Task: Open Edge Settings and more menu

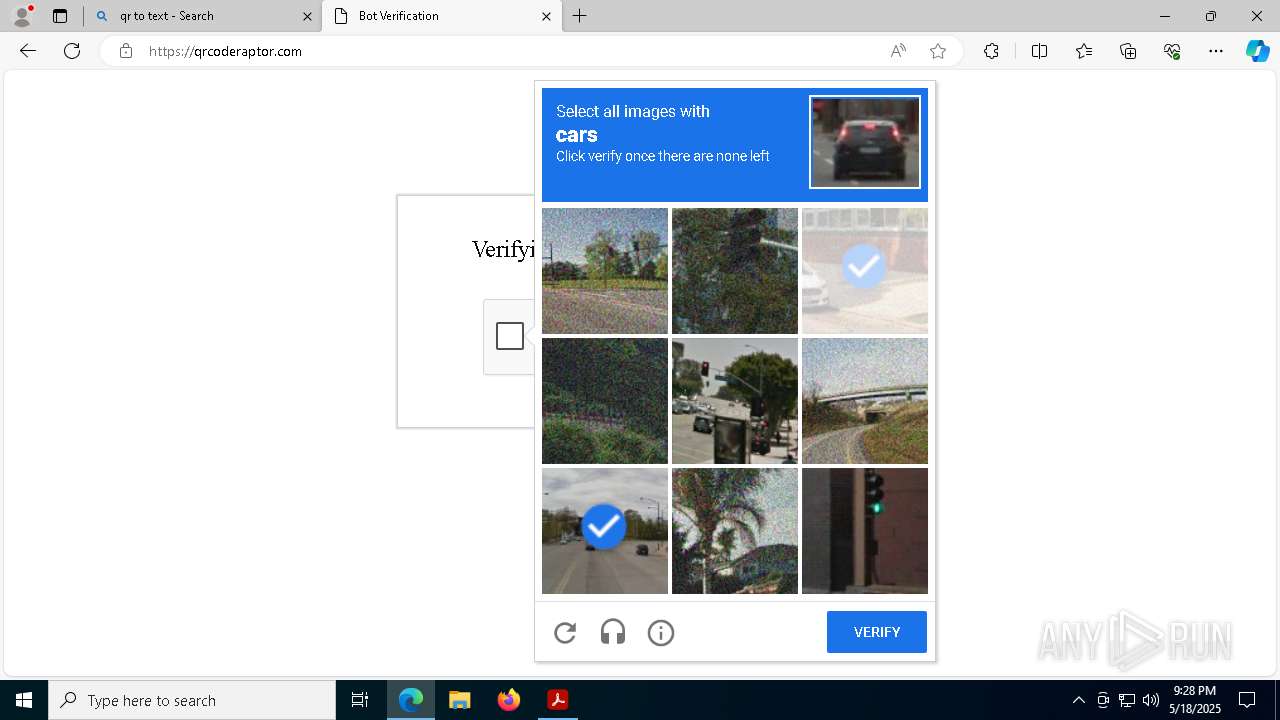Action: [x=1216, y=51]
